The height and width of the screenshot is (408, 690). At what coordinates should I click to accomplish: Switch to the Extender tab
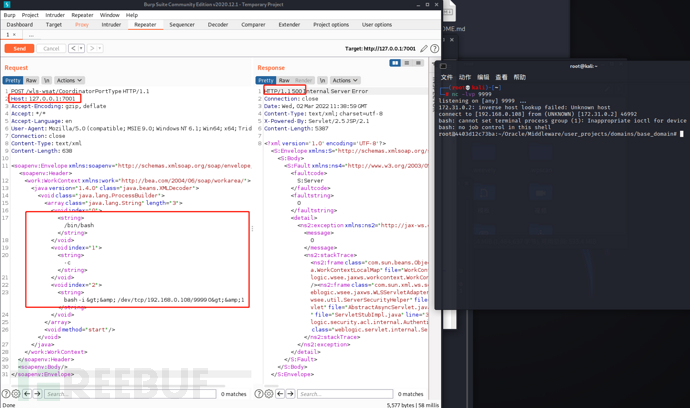pos(289,25)
